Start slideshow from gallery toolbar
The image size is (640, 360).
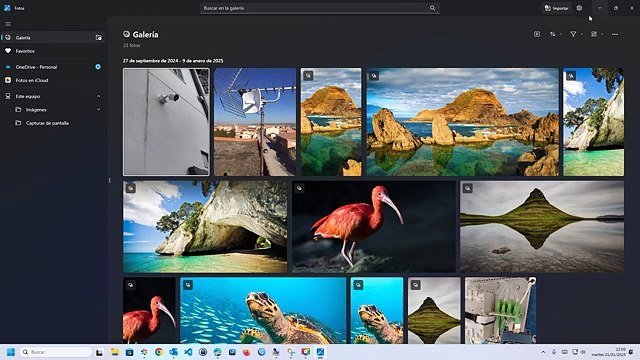tap(537, 34)
